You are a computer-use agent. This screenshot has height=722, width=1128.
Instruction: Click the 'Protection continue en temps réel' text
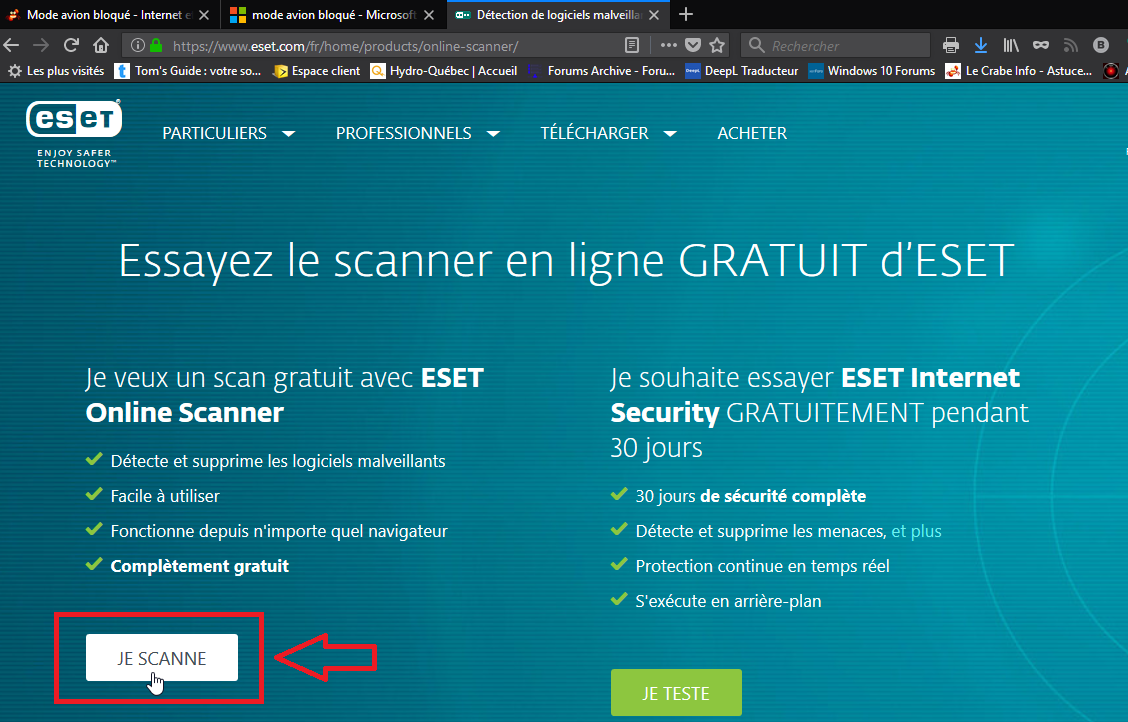click(763, 566)
